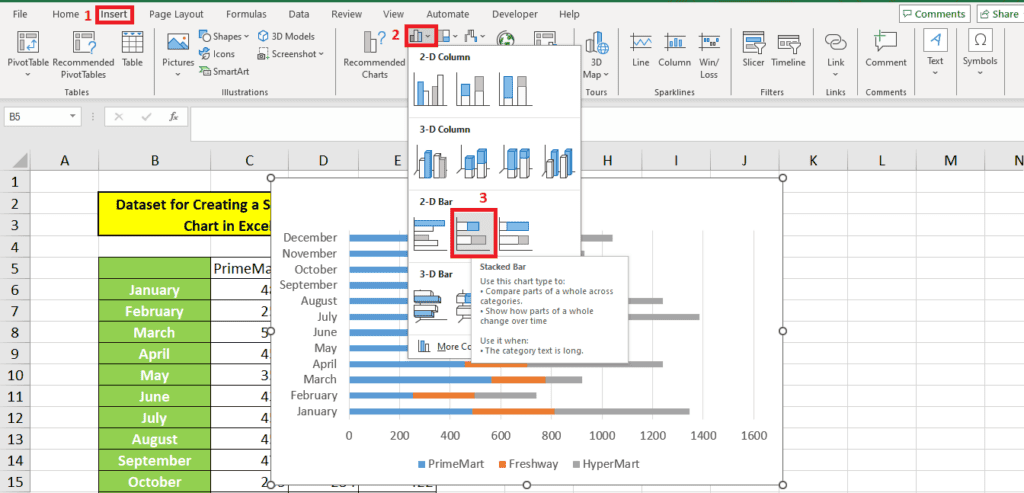Click the Comments button at top right
The image size is (1024, 493).
(x=935, y=14)
